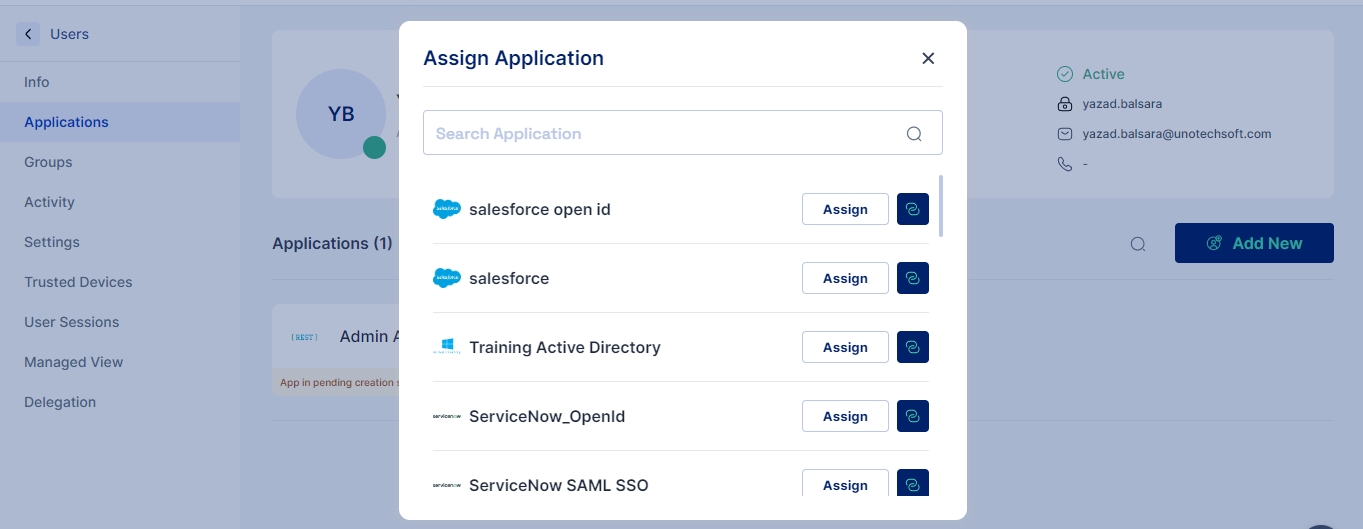Click the Search Application input field
This screenshot has width=1363, height=529.
(x=660, y=133)
